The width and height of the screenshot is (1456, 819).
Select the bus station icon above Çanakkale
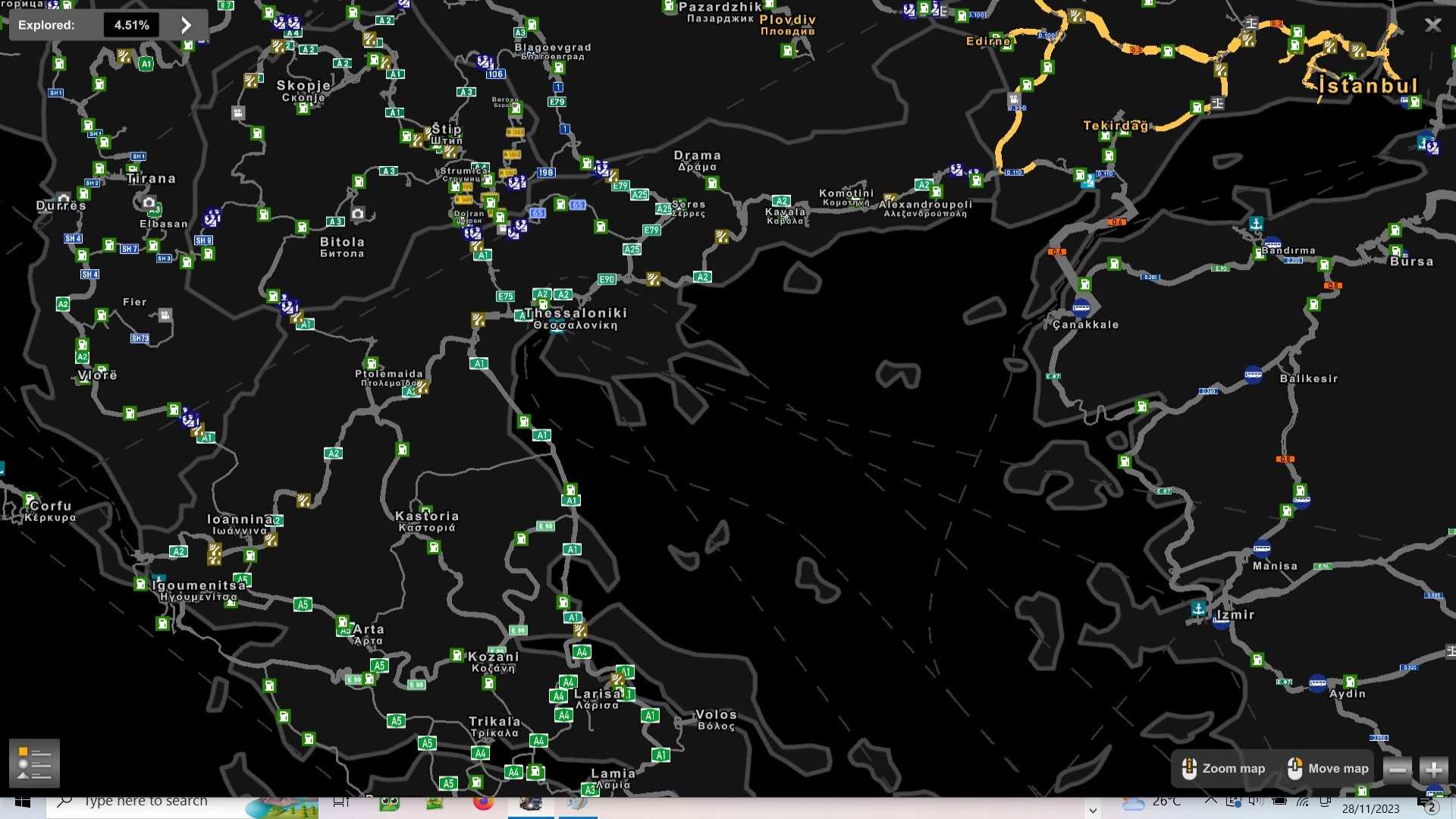pyautogui.click(x=1081, y=307)
